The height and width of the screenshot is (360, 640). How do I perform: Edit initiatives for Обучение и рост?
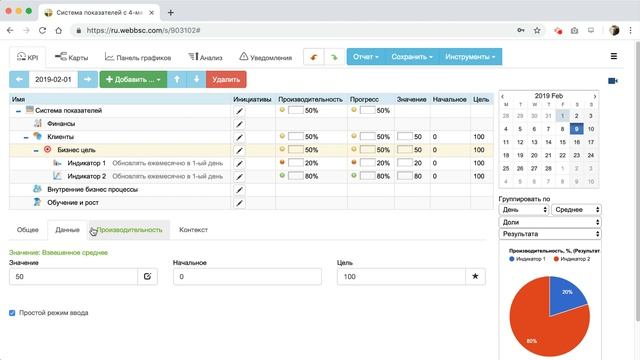[x=240, y=203]
